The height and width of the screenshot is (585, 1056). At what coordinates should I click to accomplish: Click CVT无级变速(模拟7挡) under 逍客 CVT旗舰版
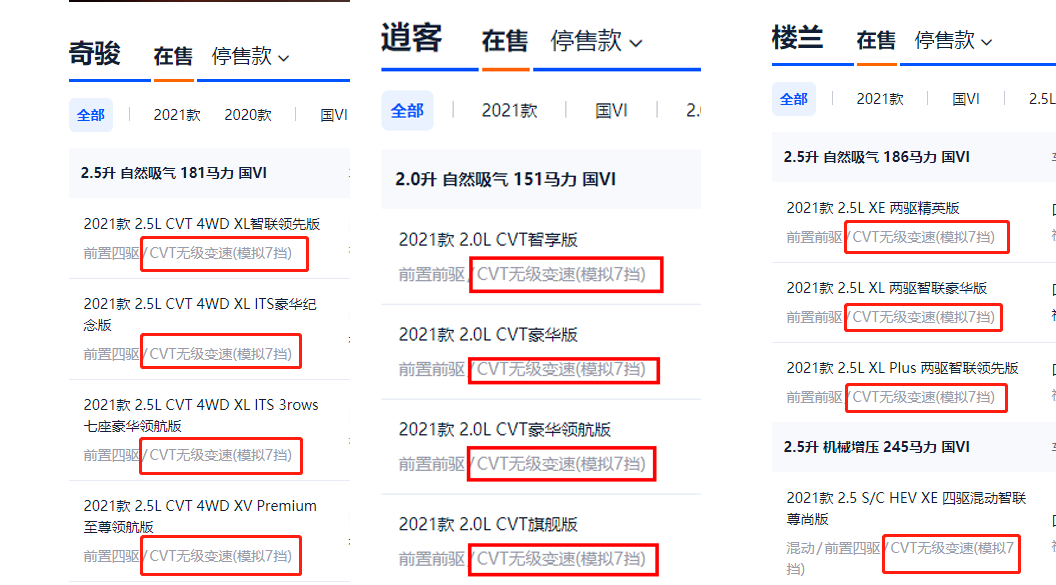coord(561,559)
